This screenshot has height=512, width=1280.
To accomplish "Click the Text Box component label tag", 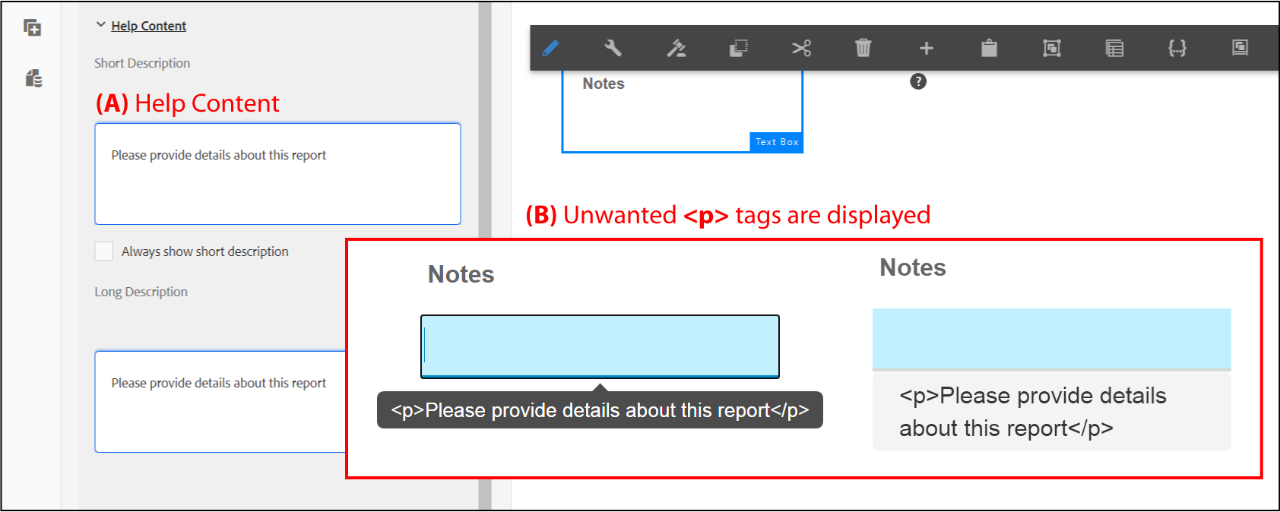I will [776, 142].
